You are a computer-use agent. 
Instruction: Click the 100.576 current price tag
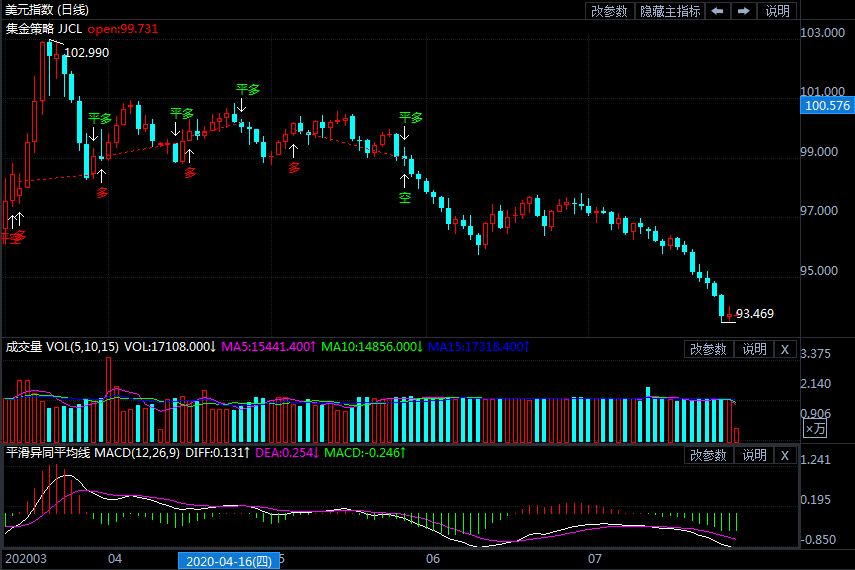(x=826, y=105)
